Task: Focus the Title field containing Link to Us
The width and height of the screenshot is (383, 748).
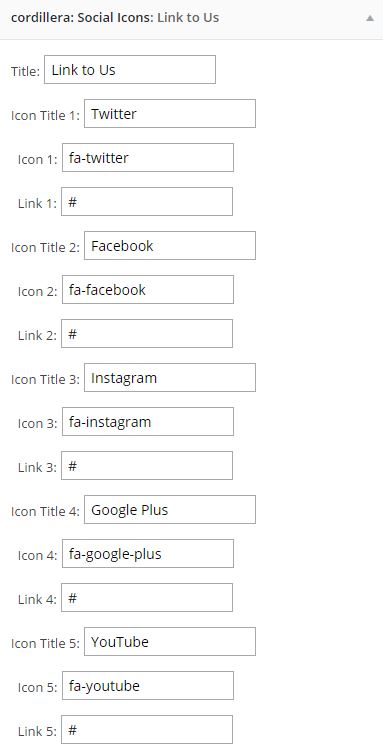Action: pyautogui.click(x=130, y=70)
